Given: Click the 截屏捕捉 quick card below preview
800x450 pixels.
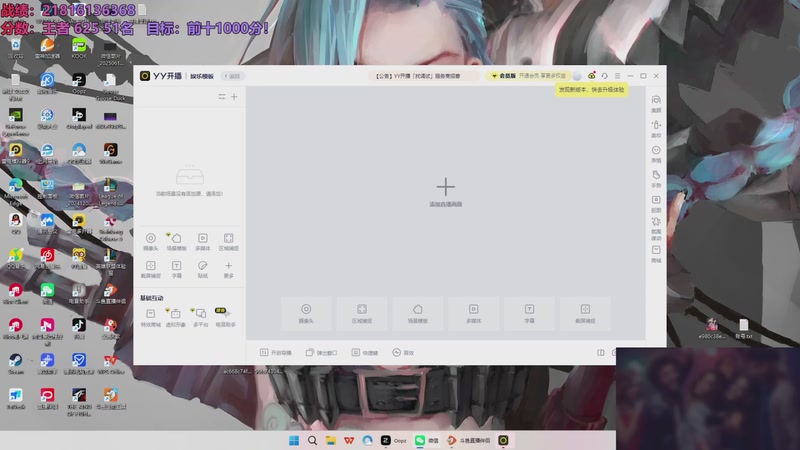Looking at the screenshot, I should [x=585, y=313].
